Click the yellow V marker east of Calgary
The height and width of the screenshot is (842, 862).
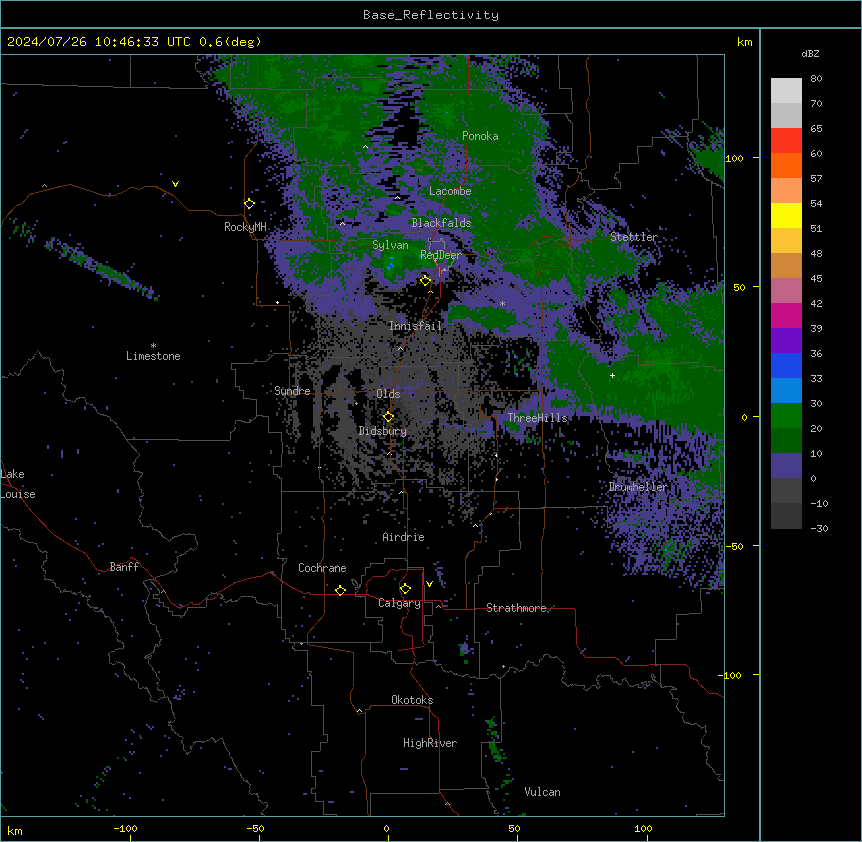point(429,584)
